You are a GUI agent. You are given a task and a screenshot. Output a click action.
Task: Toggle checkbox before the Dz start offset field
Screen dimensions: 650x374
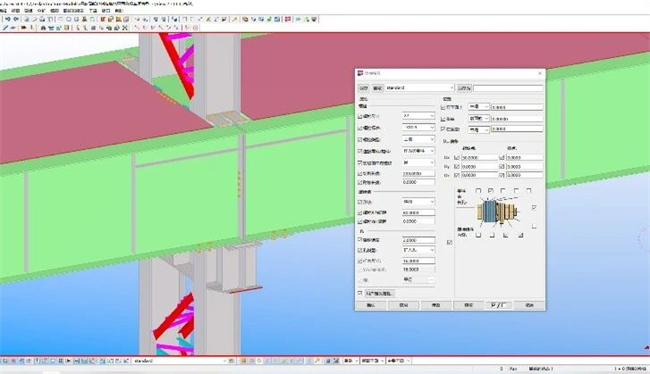457,175
